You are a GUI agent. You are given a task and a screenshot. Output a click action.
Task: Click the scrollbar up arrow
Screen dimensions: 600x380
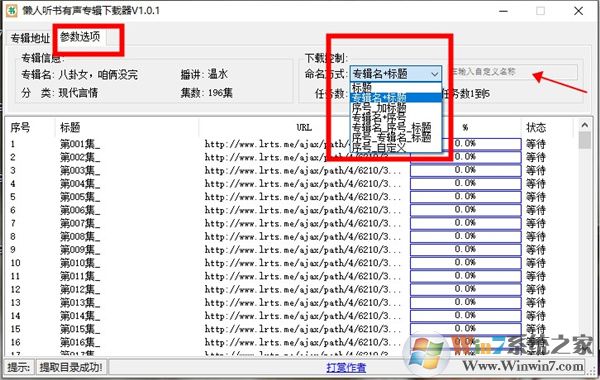pyautogui.click(x=584, y=125)
